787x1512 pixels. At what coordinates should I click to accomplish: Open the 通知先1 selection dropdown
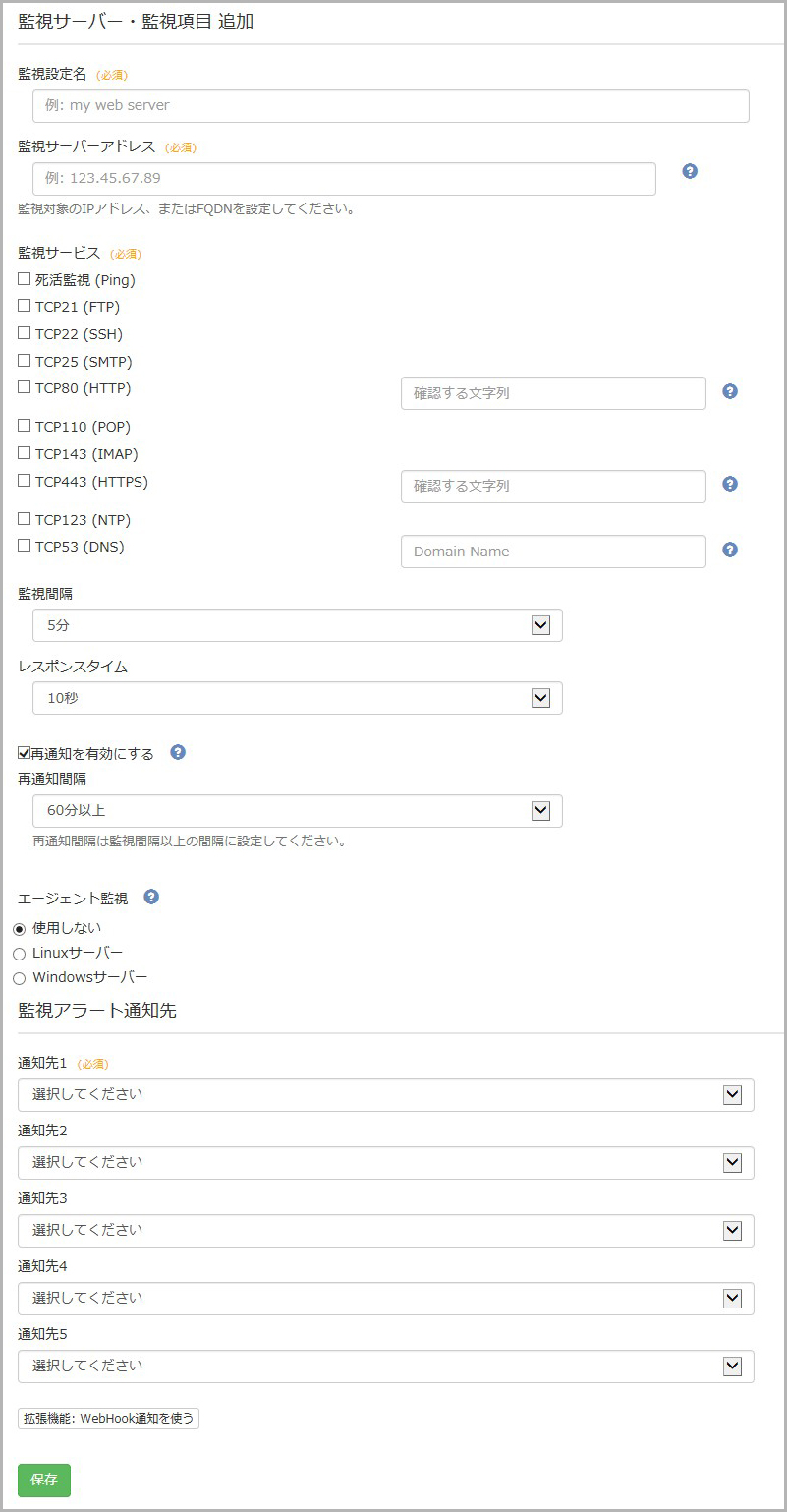[385, 1095]
